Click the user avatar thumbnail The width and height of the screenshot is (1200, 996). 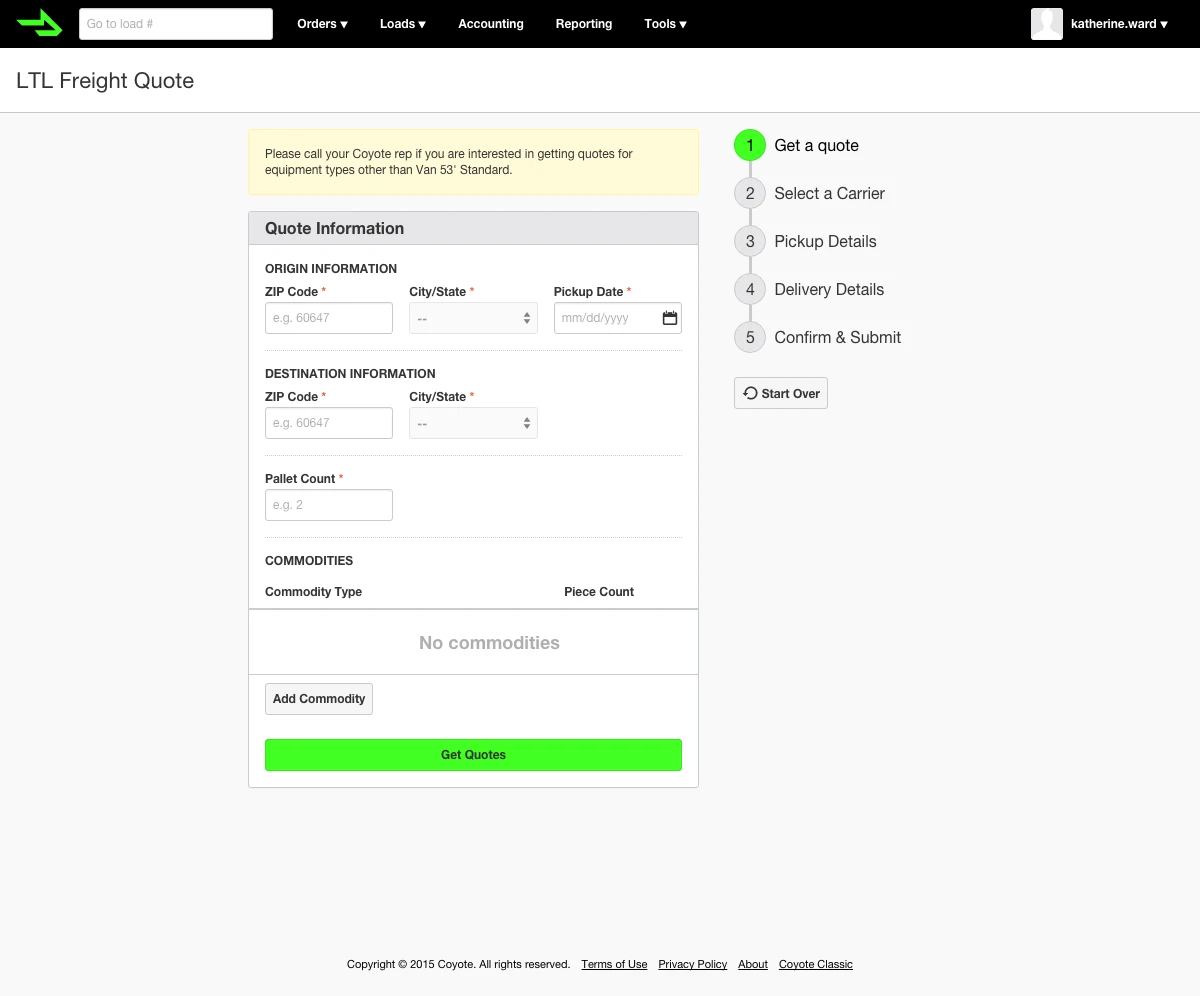point(1047,24)
